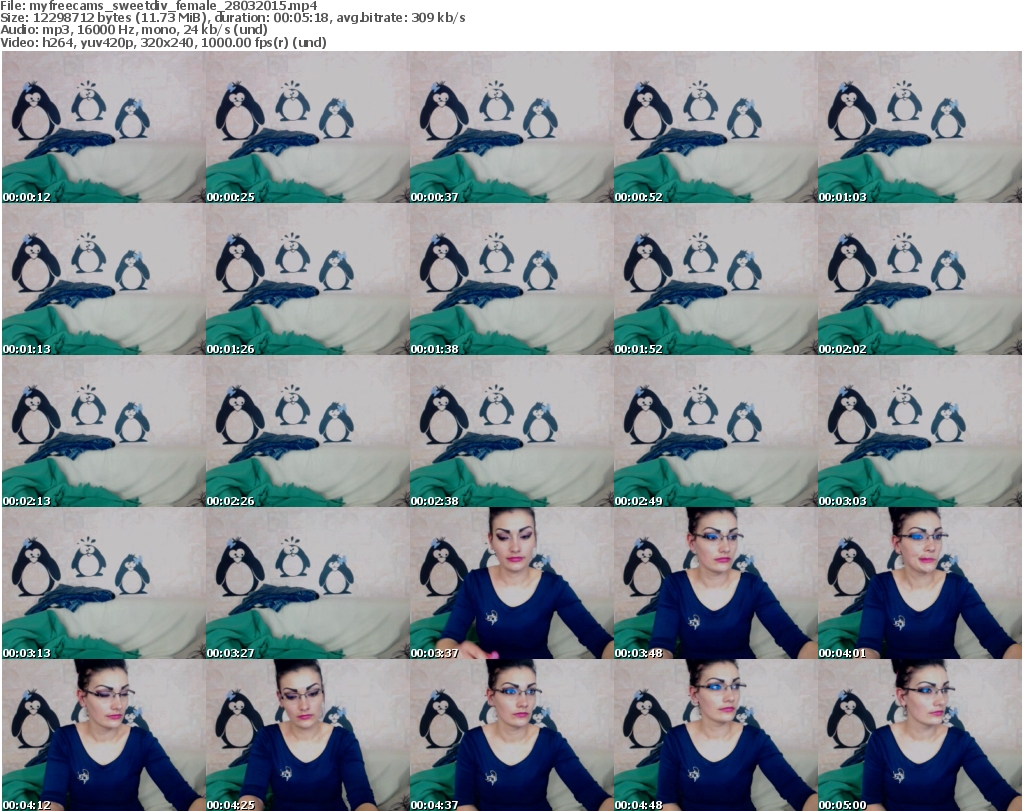Choose the 00:03:48 frame
Screen dimensions: 1024x811
(715, 583)
